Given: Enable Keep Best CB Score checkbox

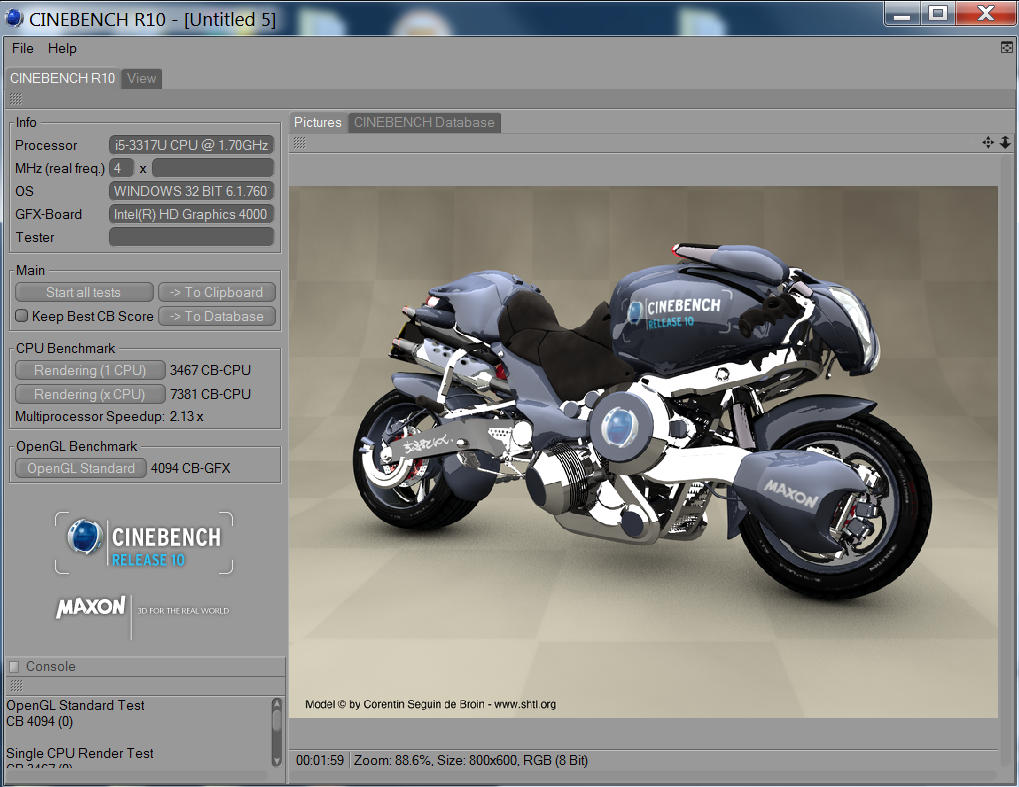Looking at the screenshot, I should pyautogui.click(x=21, y=316).
